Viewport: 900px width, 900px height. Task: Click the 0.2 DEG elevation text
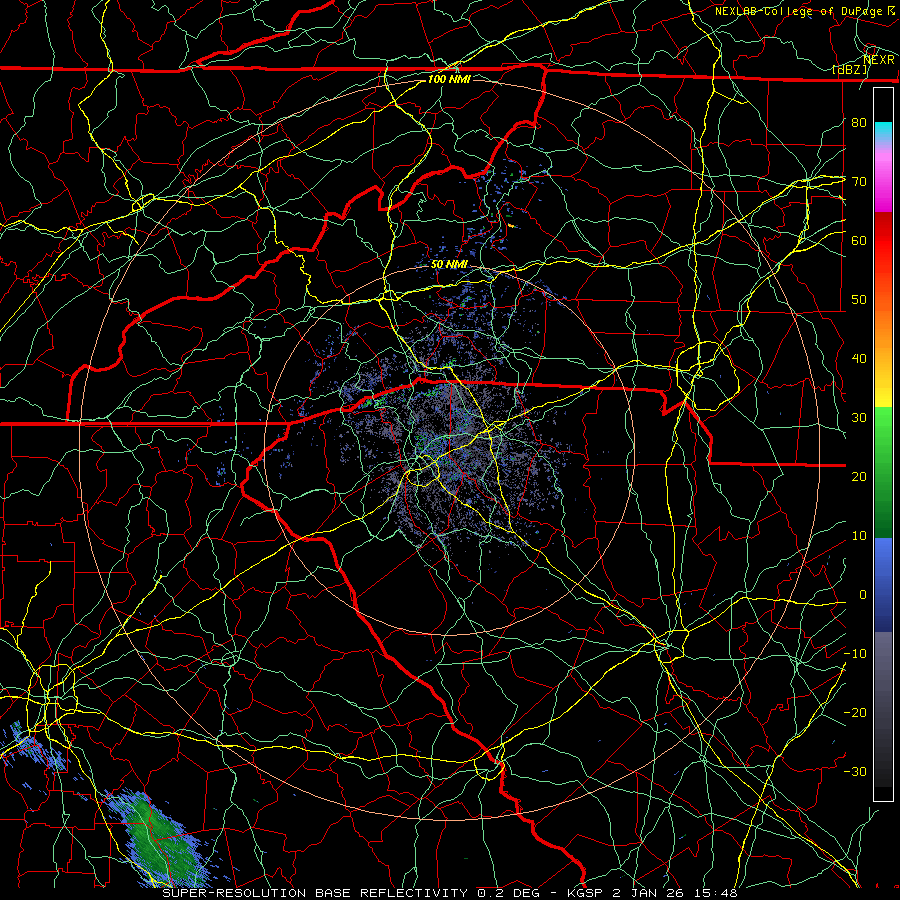[507, 893]
